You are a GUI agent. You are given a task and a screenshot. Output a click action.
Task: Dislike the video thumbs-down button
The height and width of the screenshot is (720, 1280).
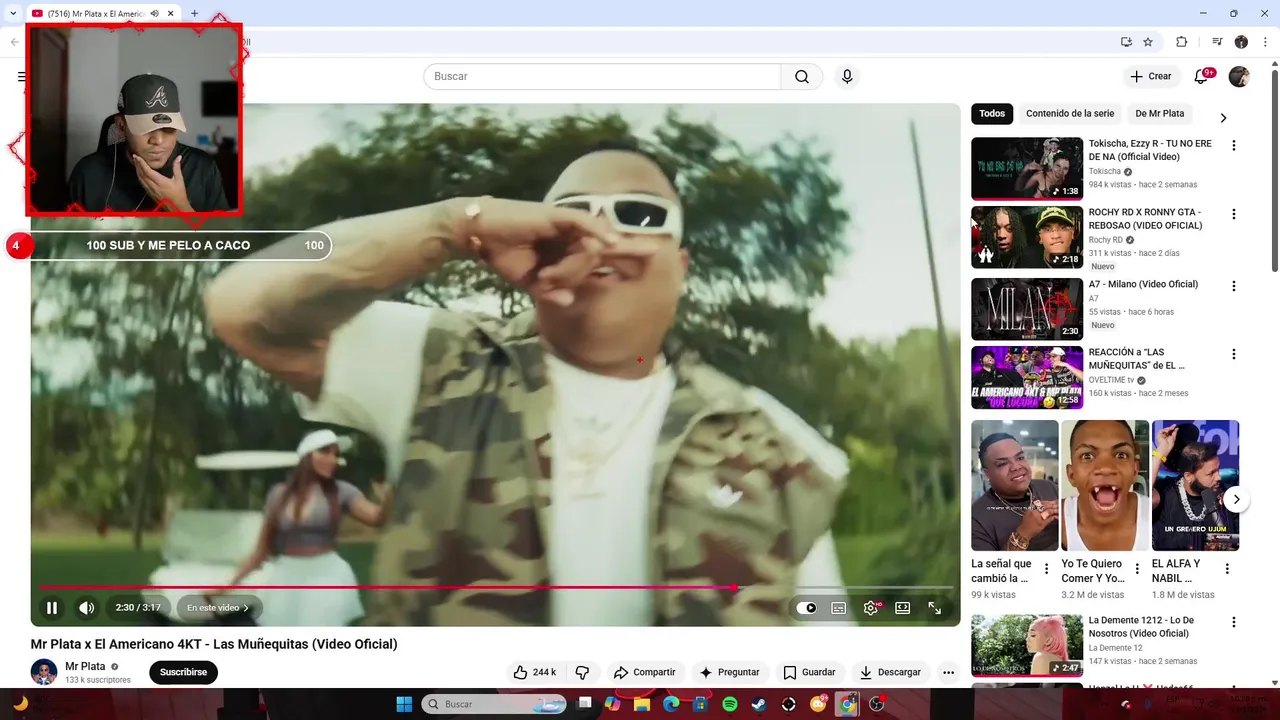[x=582, y=673]
